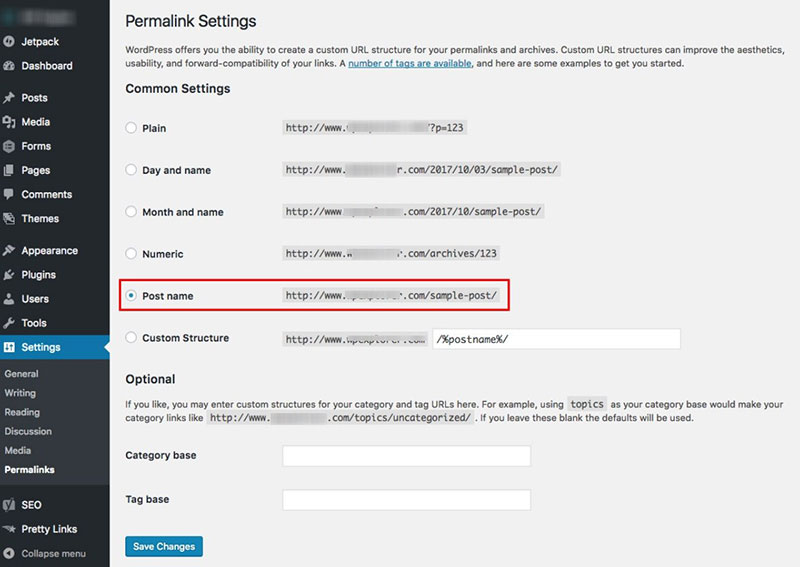This screenshot has height=567, width=800.
Task: Open Appearance via its paintbrush icon
Action: [x=9, y=250]
